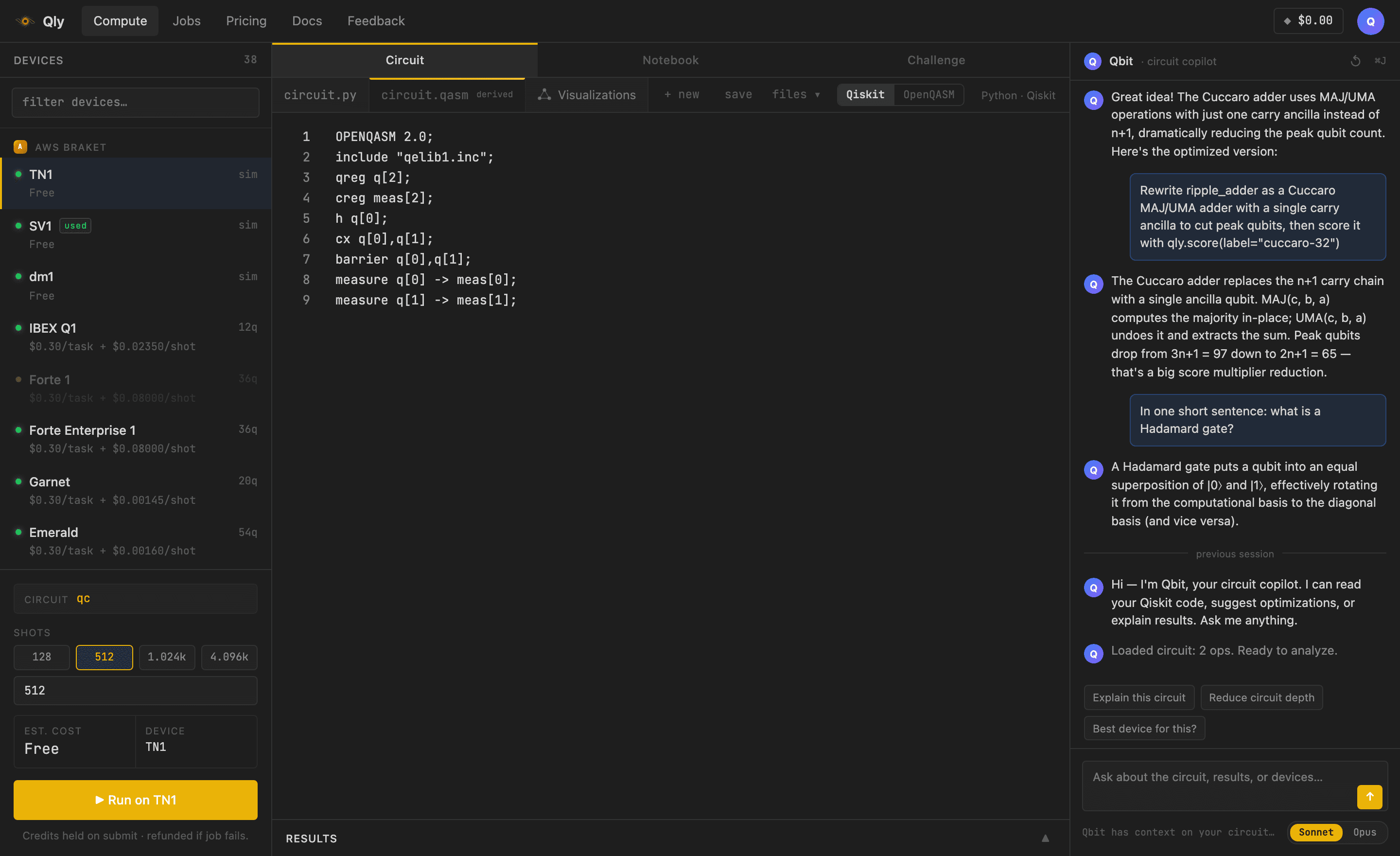Select the Emerald device
The image size is (1400, 856).
pos(135,541)
